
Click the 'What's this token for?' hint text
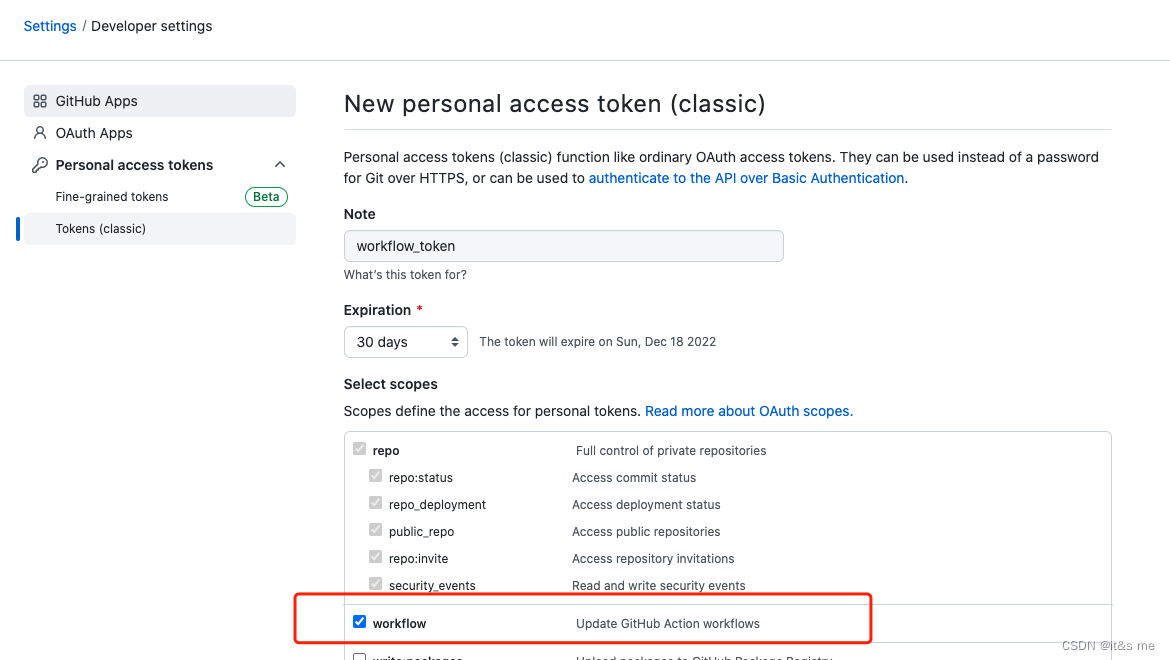click(405, 275)
